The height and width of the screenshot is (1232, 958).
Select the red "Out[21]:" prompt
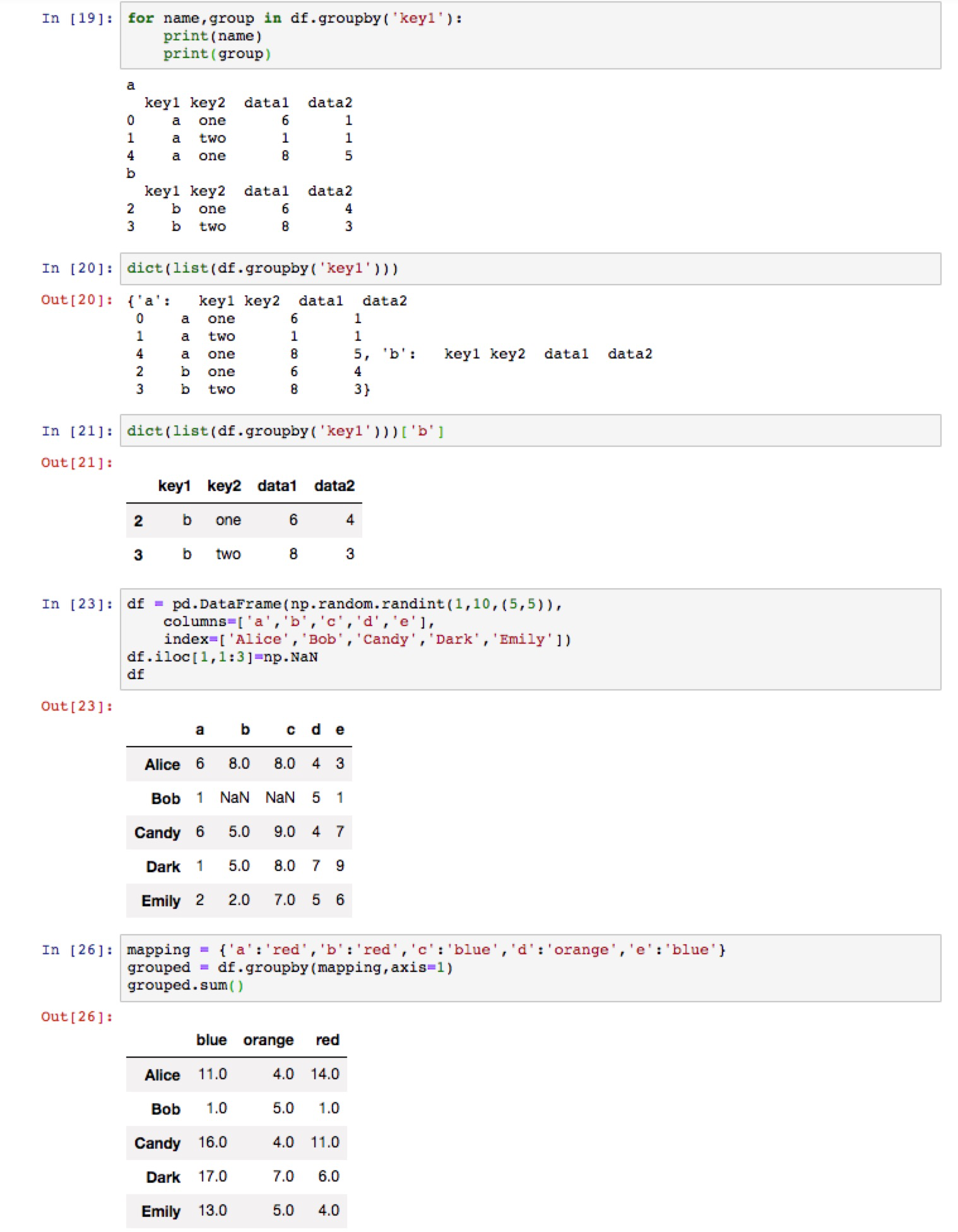77,463
